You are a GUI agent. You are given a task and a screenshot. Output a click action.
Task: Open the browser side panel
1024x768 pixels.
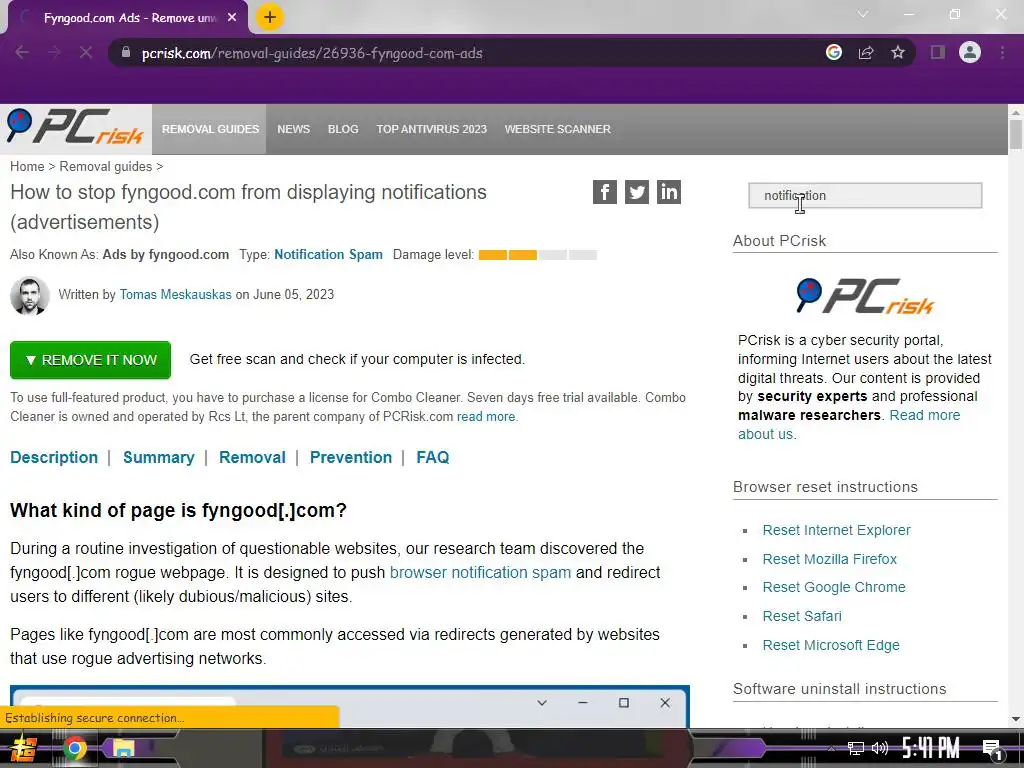click(x=938, y=52)
